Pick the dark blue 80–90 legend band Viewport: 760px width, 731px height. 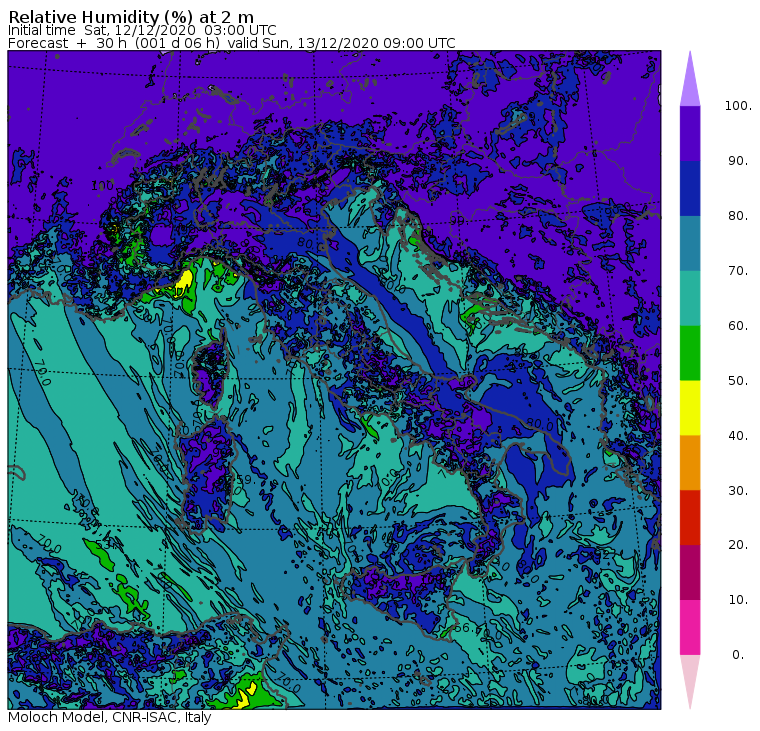pos(690,188)
